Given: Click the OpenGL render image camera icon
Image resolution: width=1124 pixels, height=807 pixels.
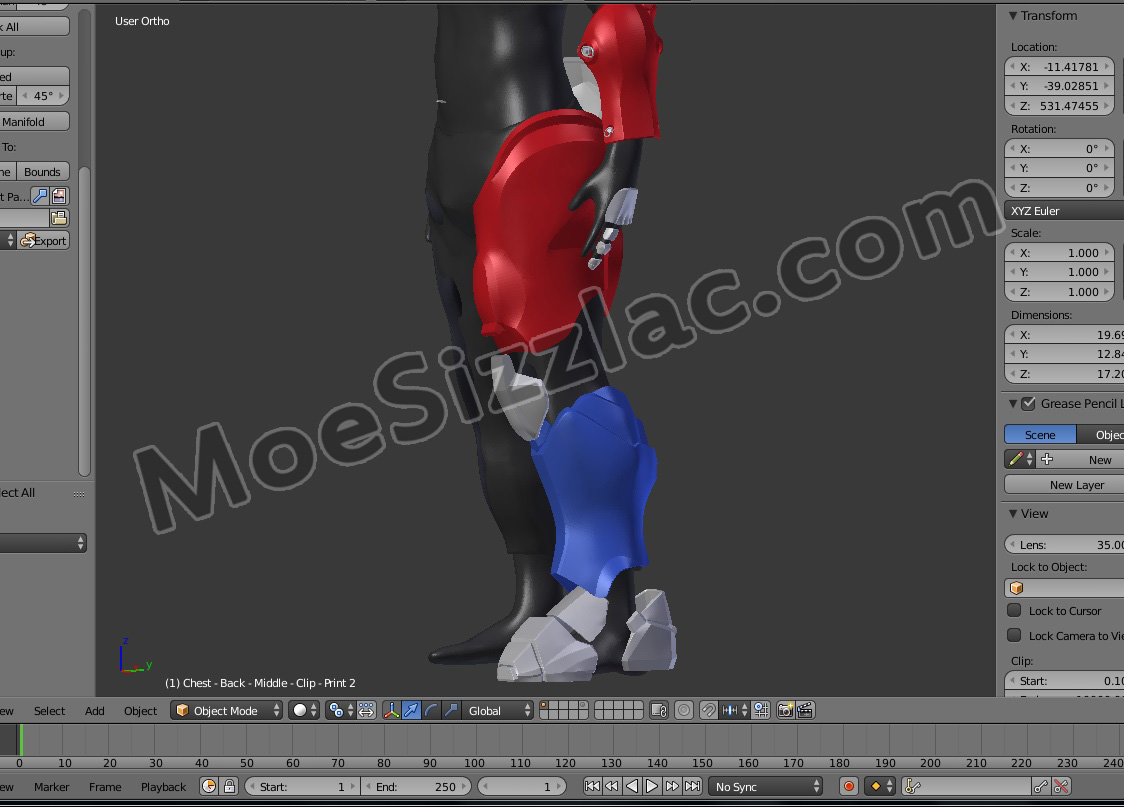Looking at the screenshot, I should coord(786,710).
